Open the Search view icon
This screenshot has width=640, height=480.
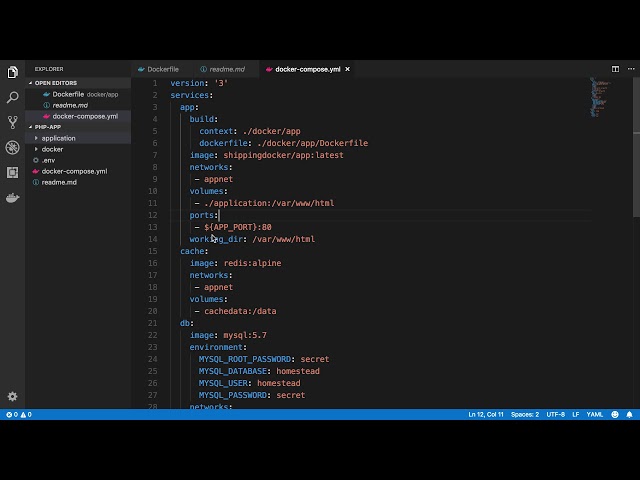click(x=13, y=98)
